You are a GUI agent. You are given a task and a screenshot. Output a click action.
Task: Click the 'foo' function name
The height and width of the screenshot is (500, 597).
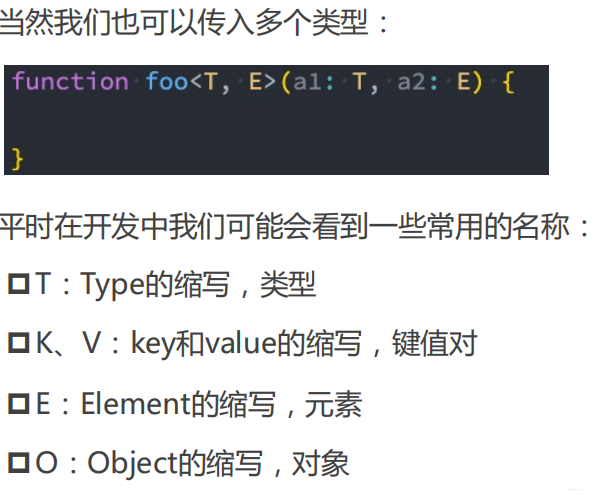click(x=167, y=81)
